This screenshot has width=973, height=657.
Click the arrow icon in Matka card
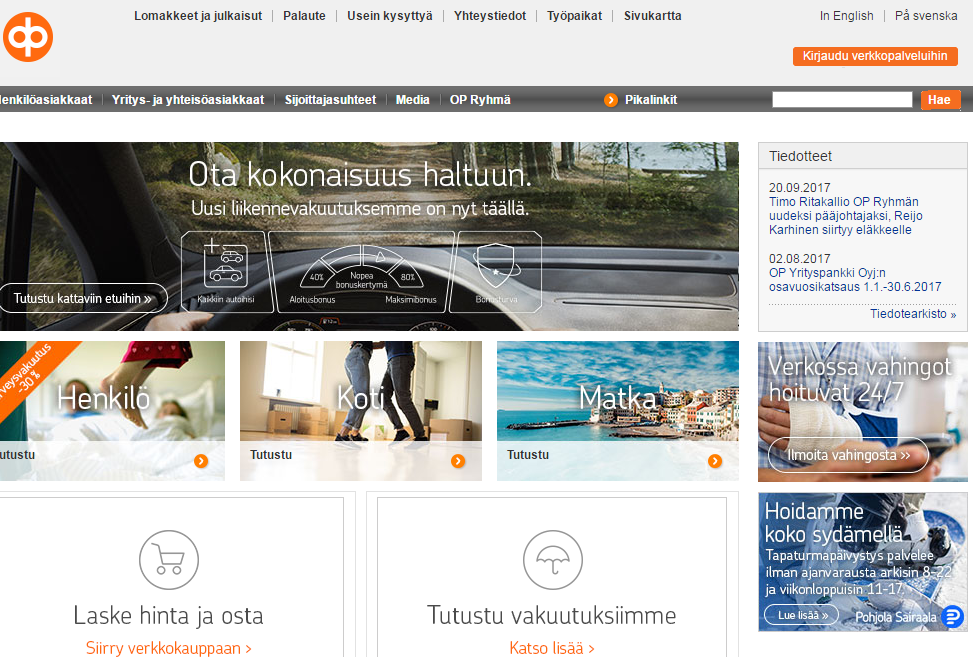pos(715,461)
